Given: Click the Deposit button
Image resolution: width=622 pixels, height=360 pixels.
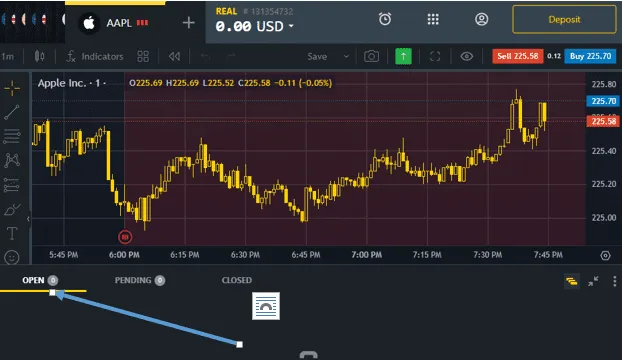Looking at the screenshot, I should (x=564, y=19).
